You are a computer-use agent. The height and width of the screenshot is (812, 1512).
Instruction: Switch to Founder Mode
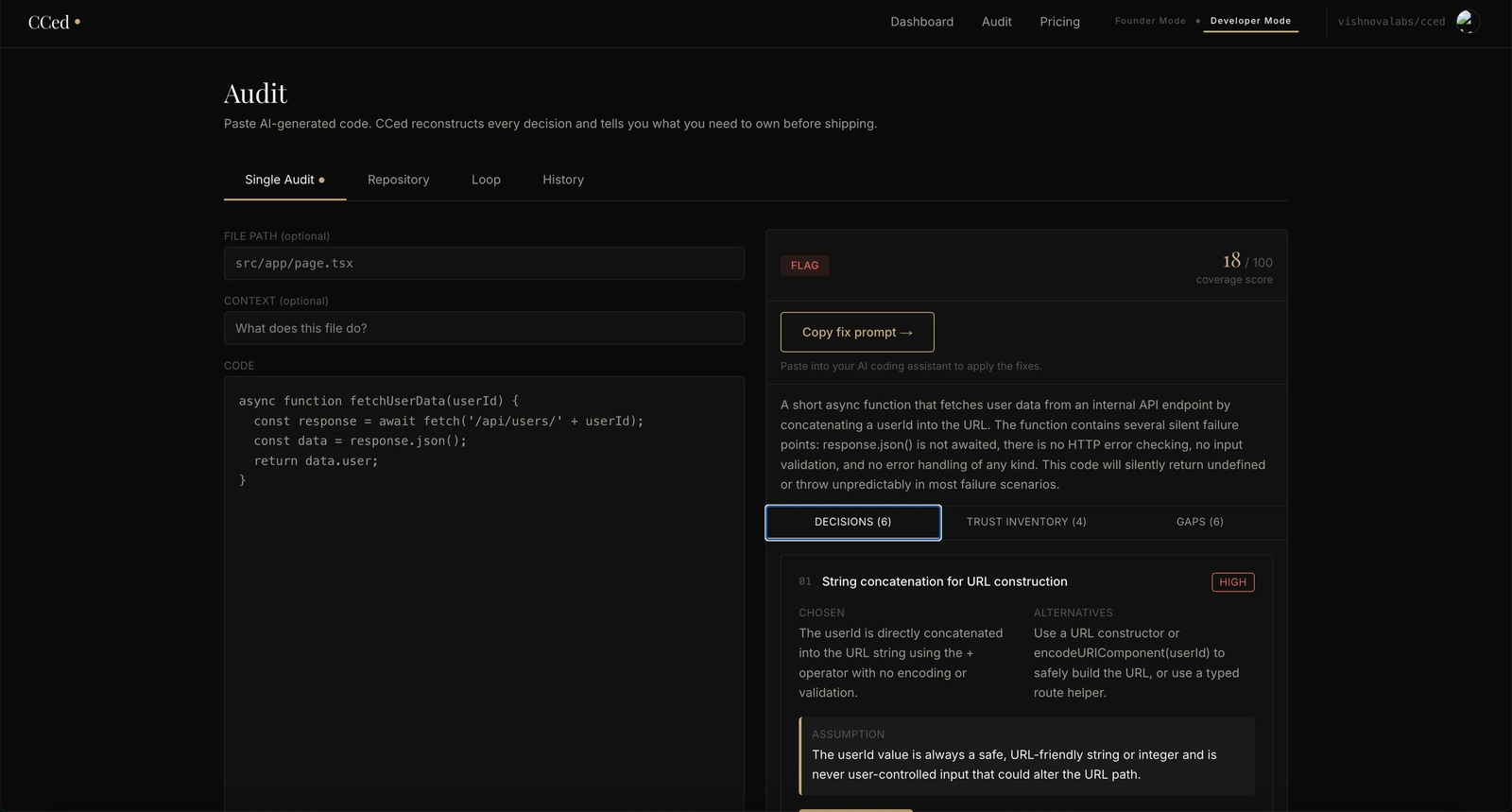(x=1150, y=21)
